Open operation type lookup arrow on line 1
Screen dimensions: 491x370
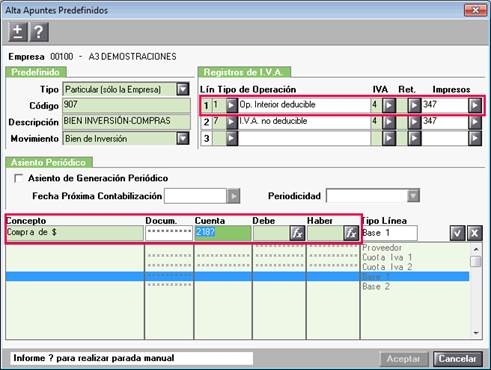[232, 105]
